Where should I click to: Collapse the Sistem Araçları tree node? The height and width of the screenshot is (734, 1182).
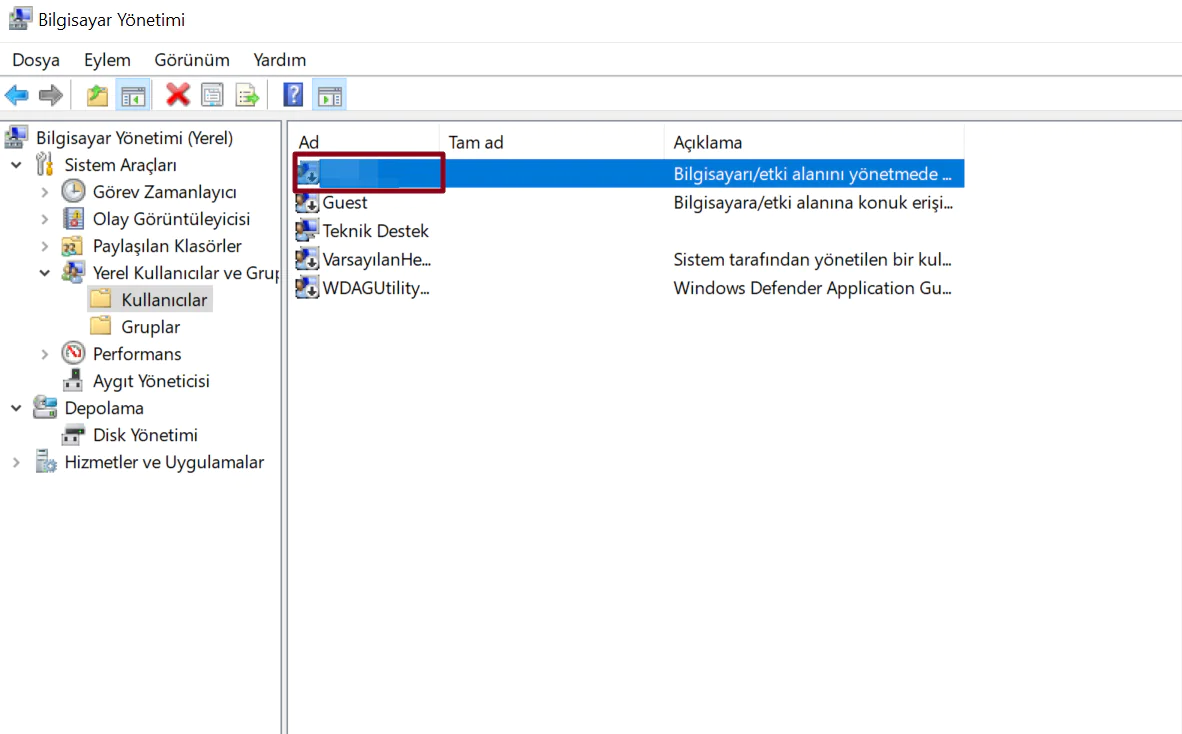[x=17, y=165]
